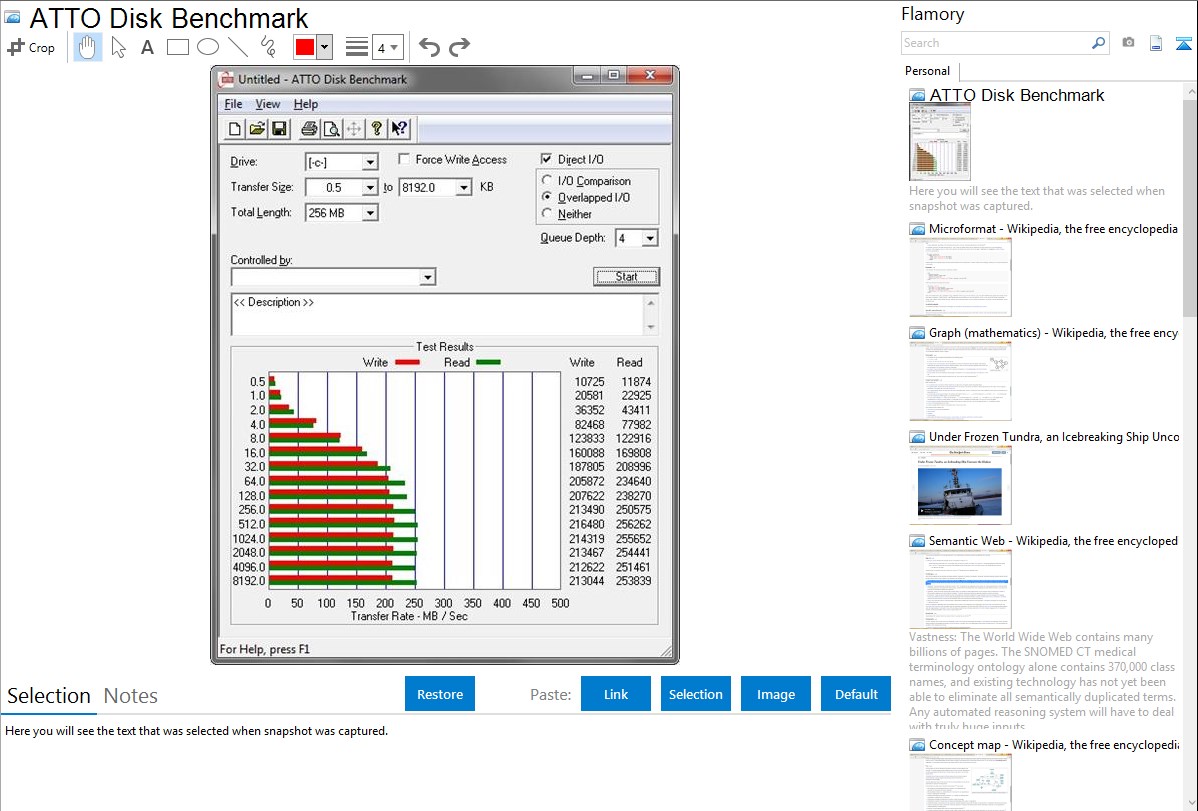This screenshot has width=1198, height=811.
Task: Click the Start benchmark button
Action: click(627, 277)
